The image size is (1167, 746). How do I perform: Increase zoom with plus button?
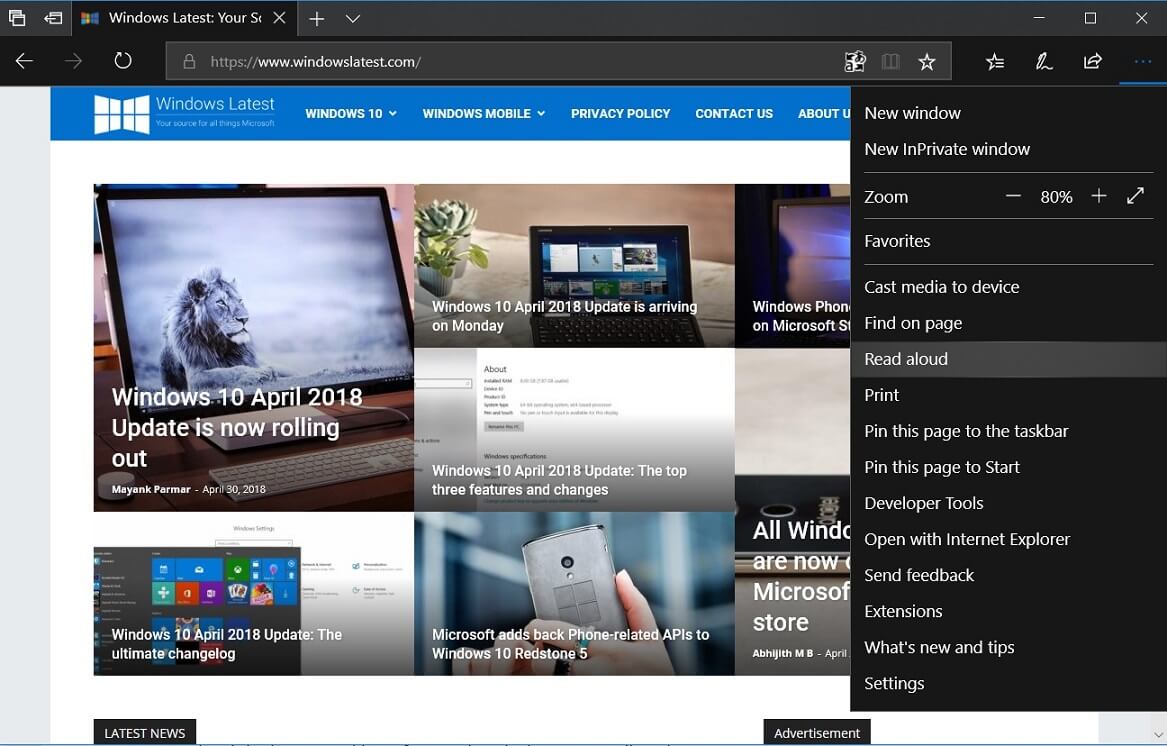[x=1099, y=197]
